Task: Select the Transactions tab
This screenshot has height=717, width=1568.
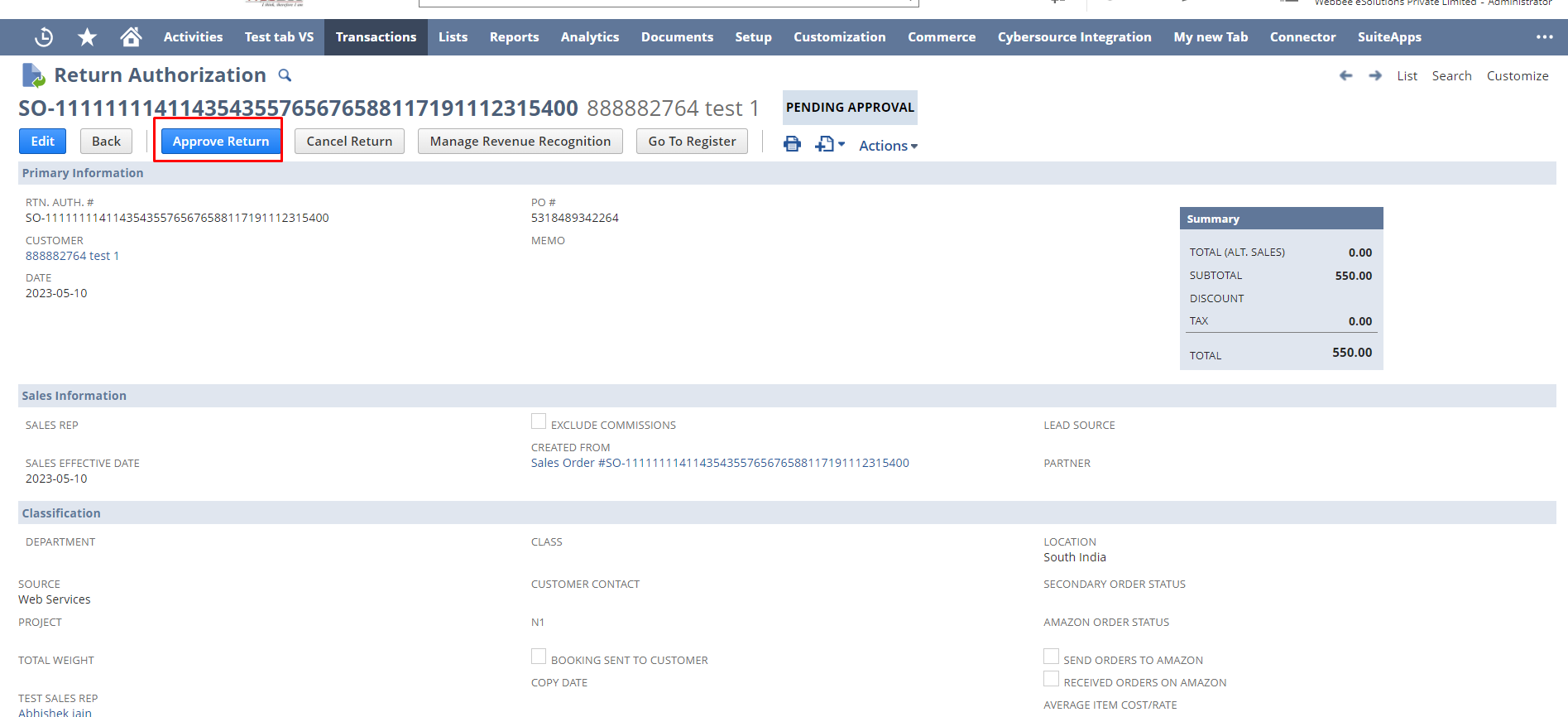Action: click(376, 37)
